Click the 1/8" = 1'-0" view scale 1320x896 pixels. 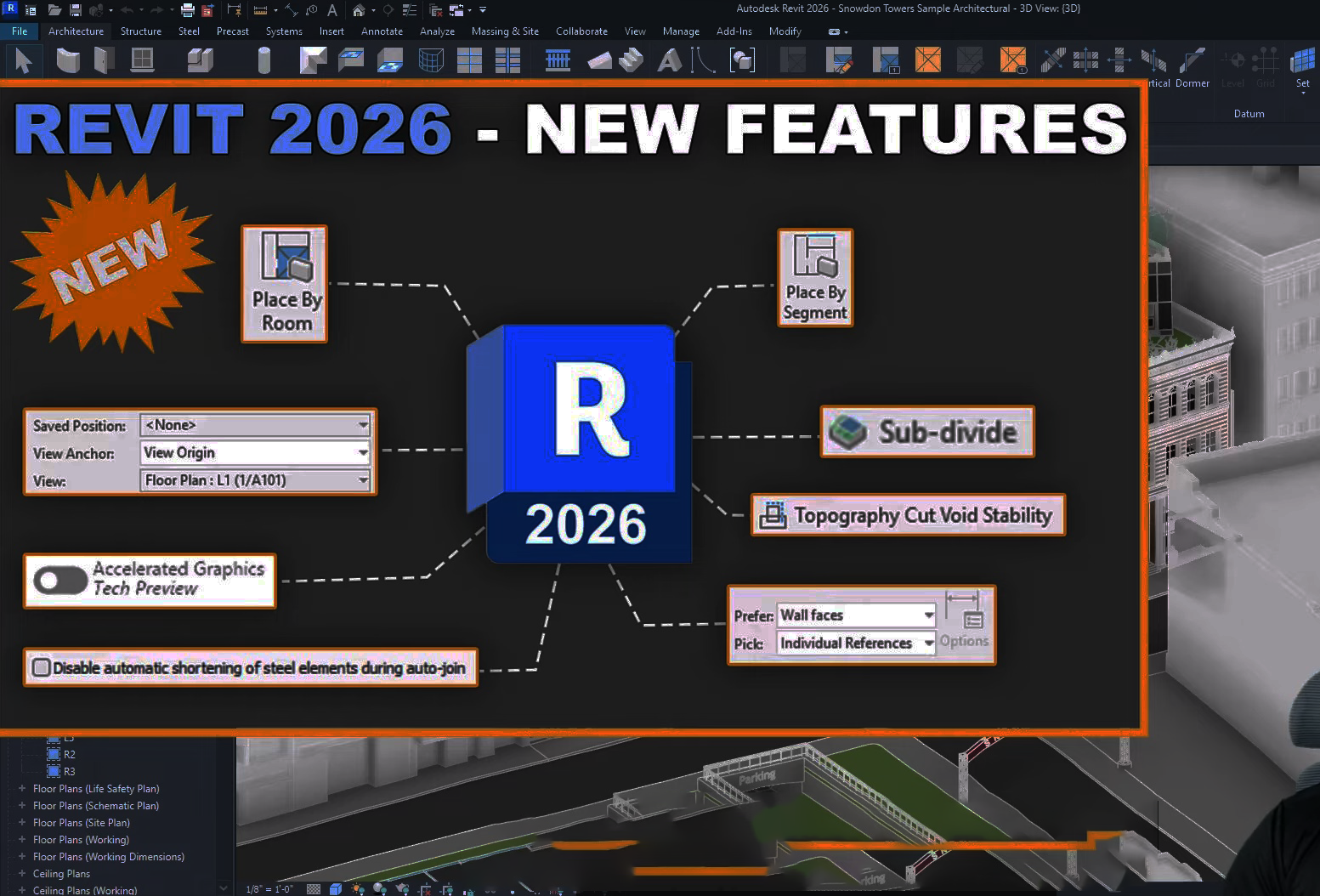(x=269, y=889)
